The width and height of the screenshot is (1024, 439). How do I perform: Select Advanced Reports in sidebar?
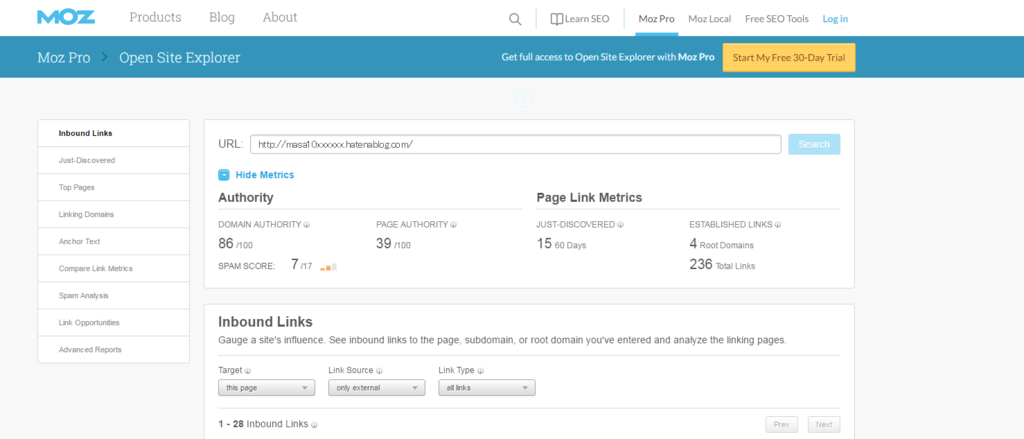(x=114, y=350)
